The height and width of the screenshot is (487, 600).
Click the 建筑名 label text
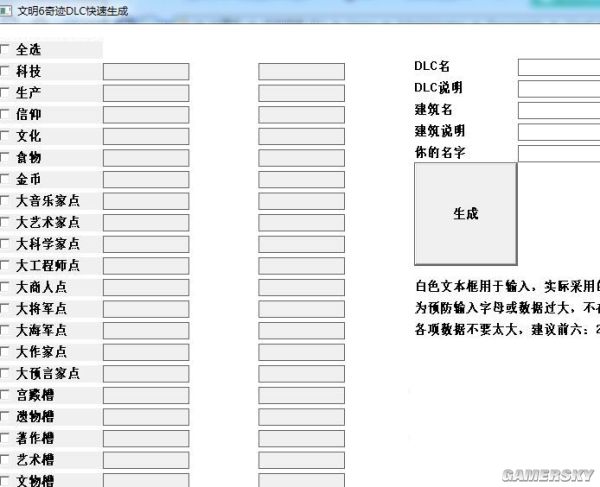pyautogui.click(x=434, y=109)
